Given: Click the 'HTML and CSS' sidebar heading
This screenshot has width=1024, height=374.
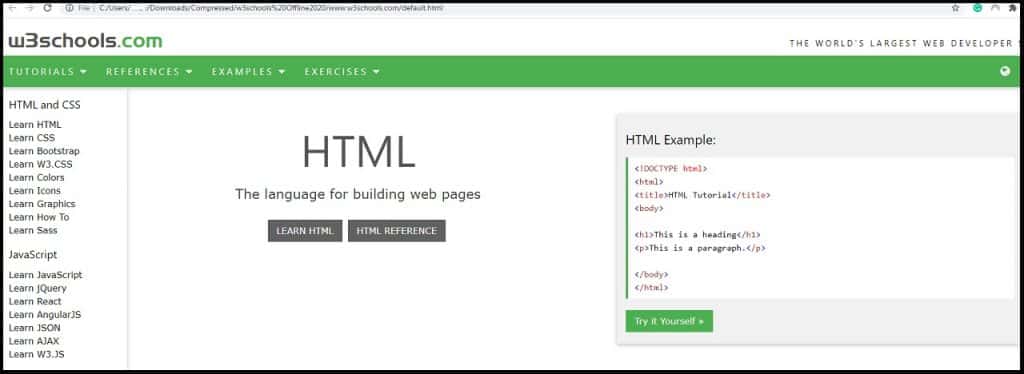Looking at the screenshot, I should pos(44,104).
